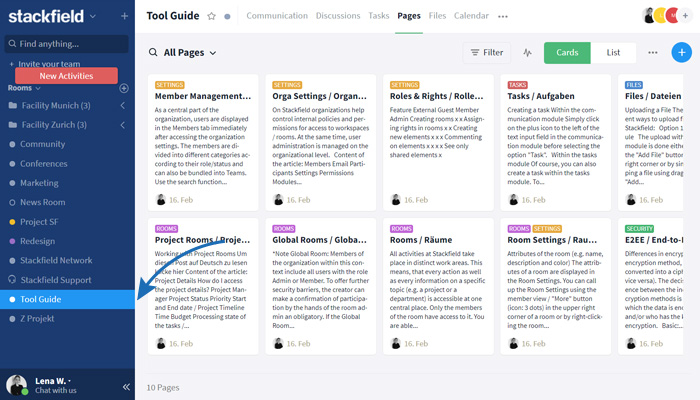Click the plus icon next to Rooms
Image resolution: width=700 pixels, height=400 pixels.
pyautogui.click(x=124, y=88)
